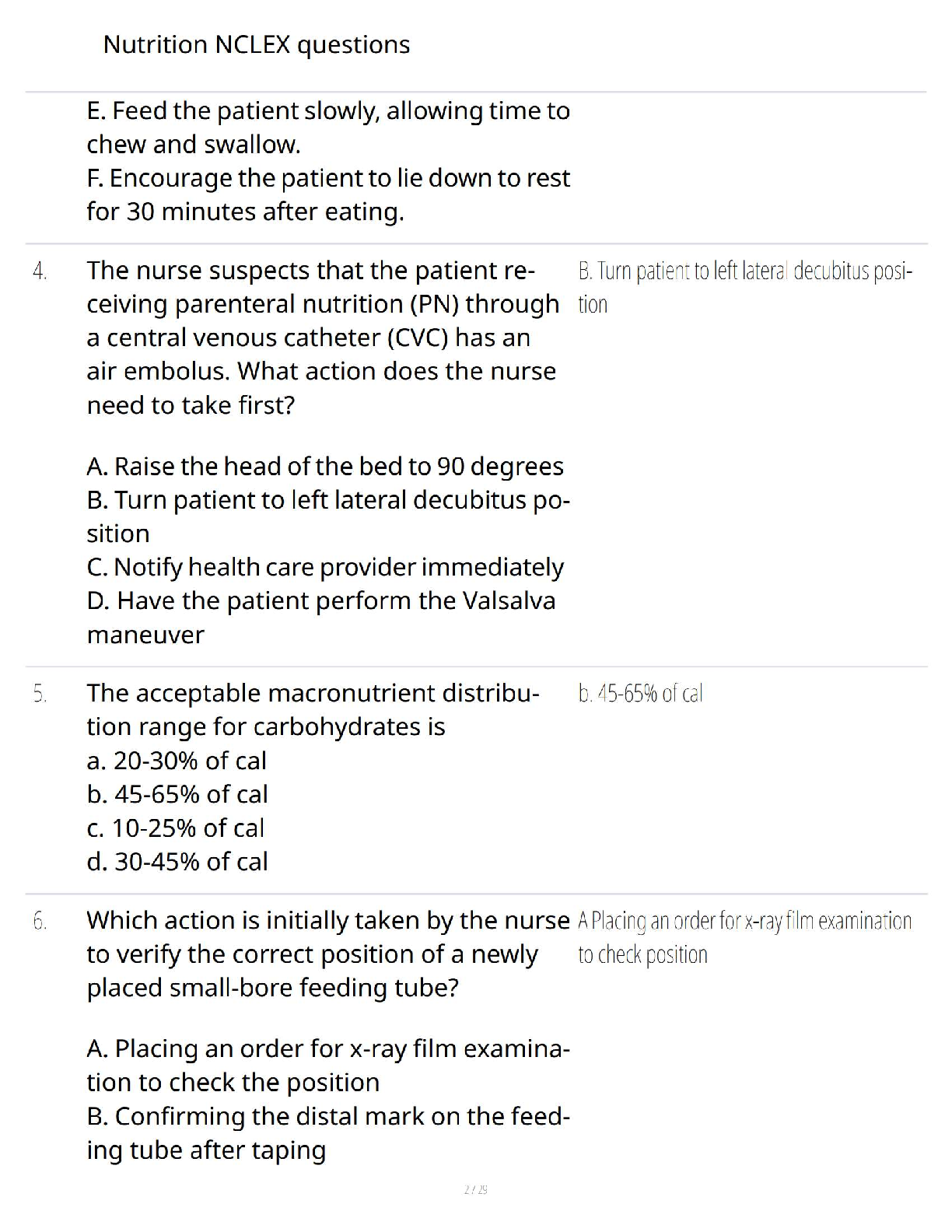The width and height of the screenshot is (952, 1232).
Task: Click question number 4
Action: (x=40, y=271)
